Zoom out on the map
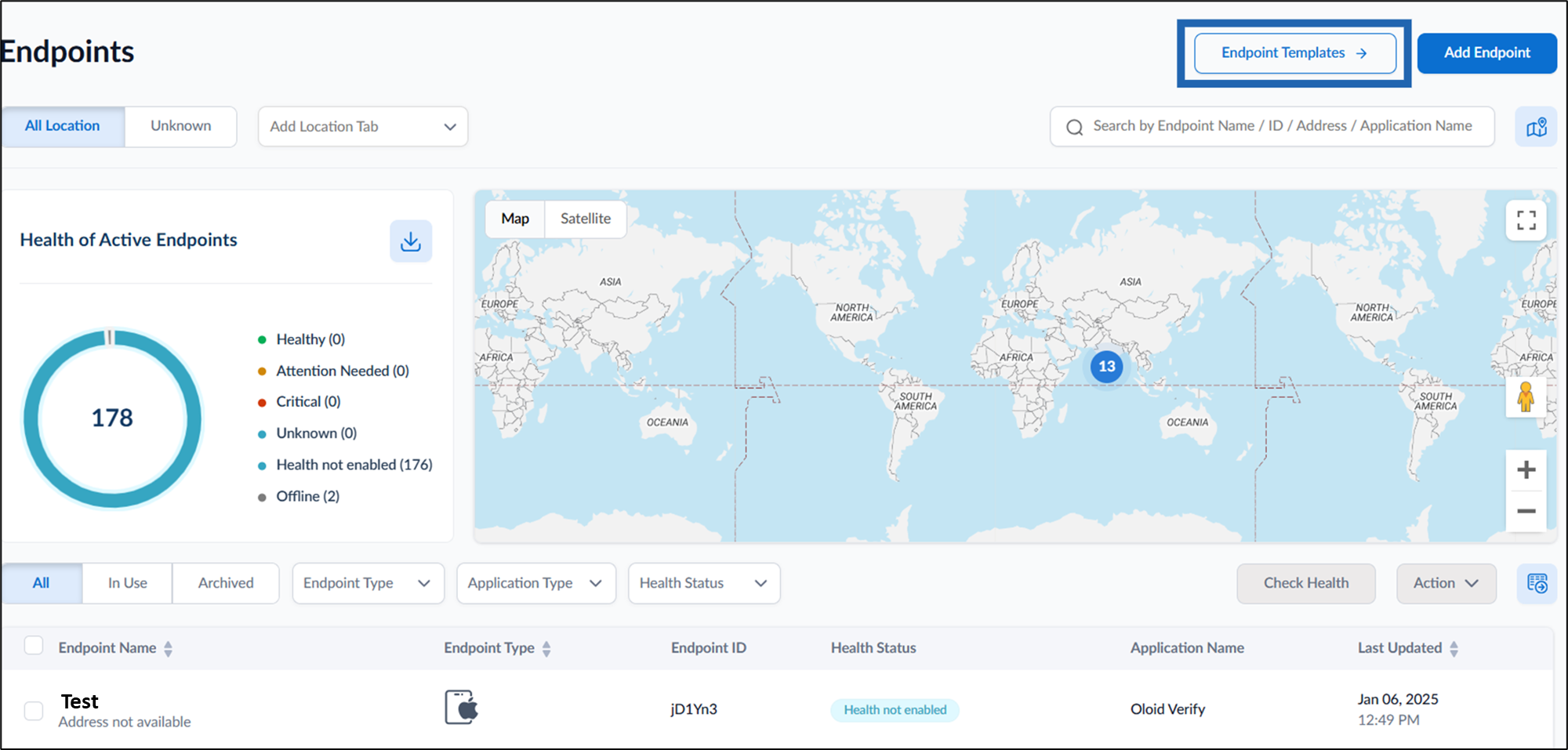1568x750 pixels. (1526, 512)
